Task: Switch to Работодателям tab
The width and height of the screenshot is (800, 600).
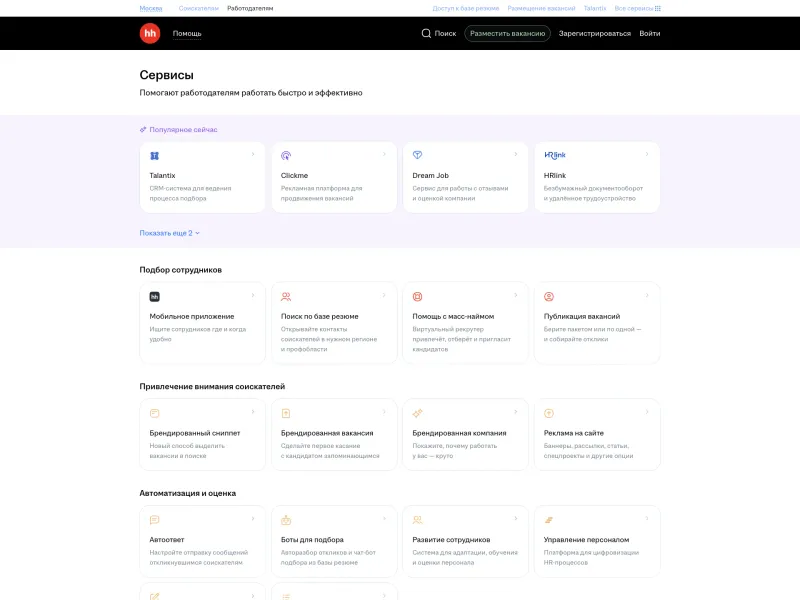Action: [x=250, y=8]
